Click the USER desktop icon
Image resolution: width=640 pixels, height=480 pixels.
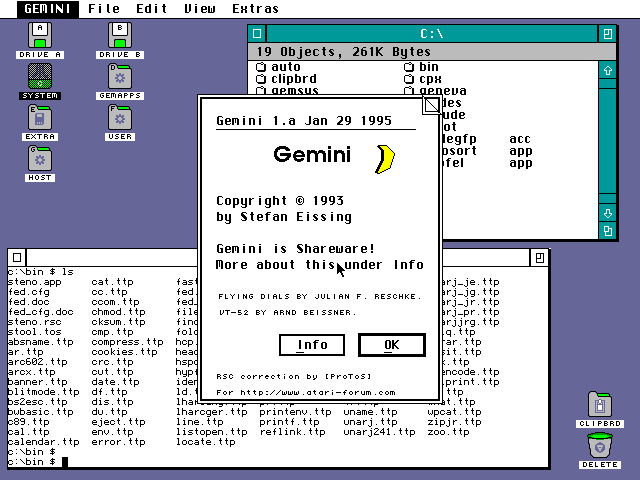(x=120, y=117)
